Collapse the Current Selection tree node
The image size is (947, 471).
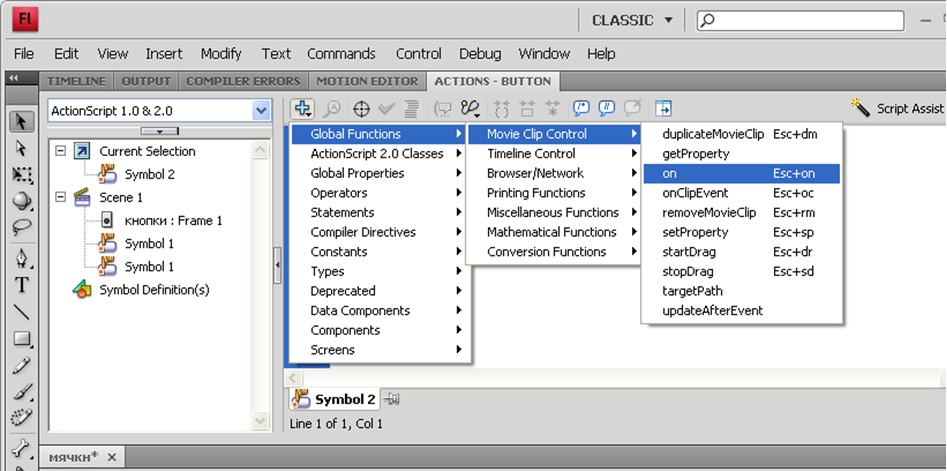60,151
